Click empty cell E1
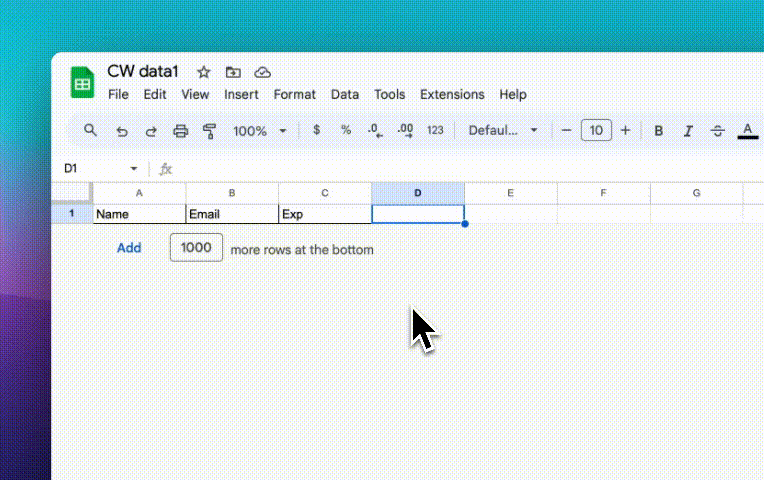This screenshot has width=764, height=480. pyautogui.click(x=511, y=214)
